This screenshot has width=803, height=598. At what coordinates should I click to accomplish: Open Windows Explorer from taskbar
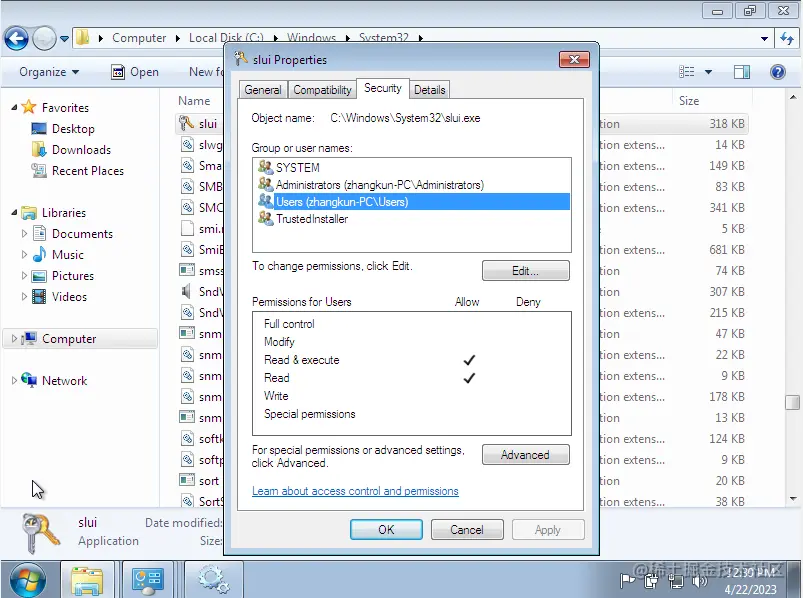pos(87,581)
